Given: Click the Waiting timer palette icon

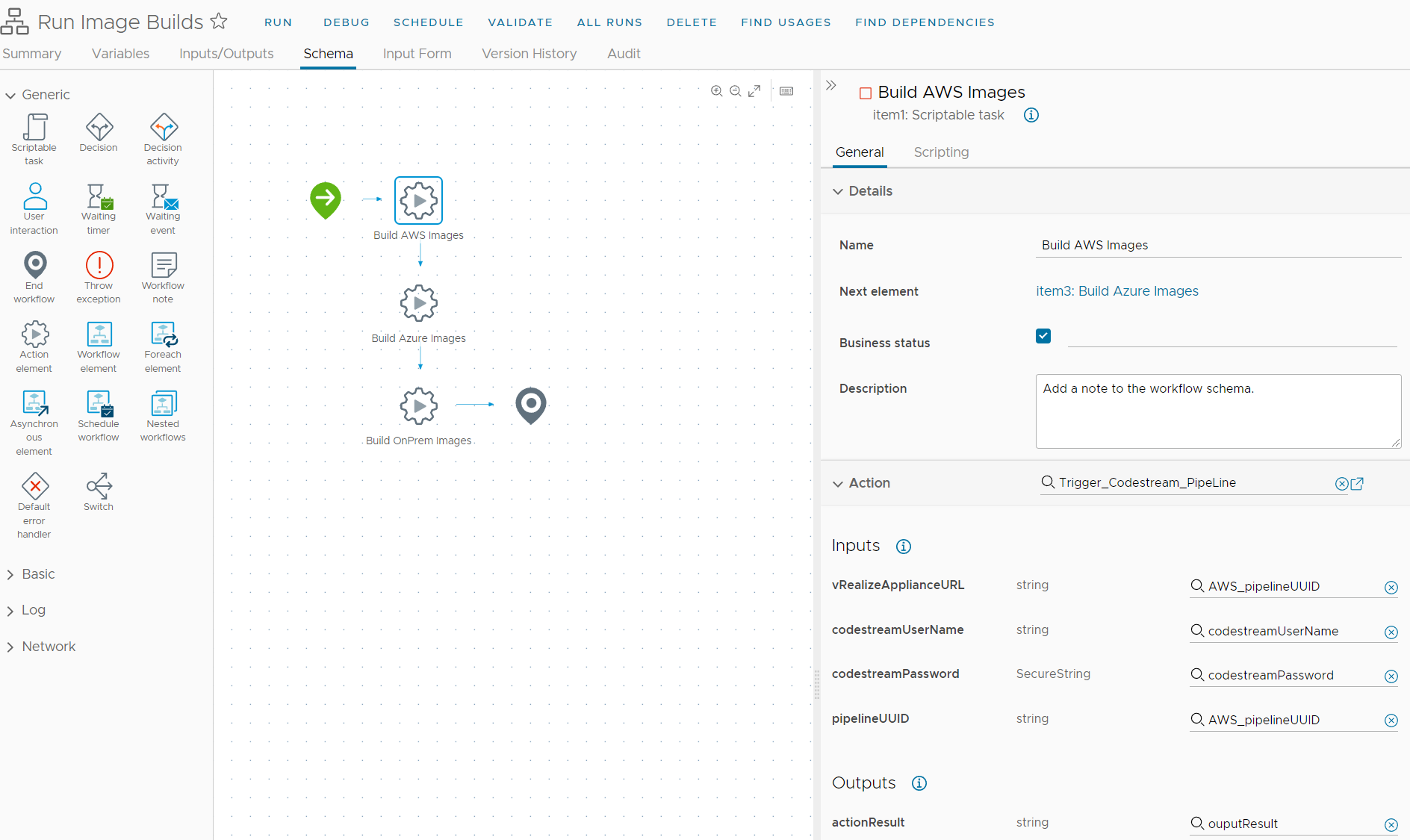Looking at the screenshot, I should click(99, 197).
